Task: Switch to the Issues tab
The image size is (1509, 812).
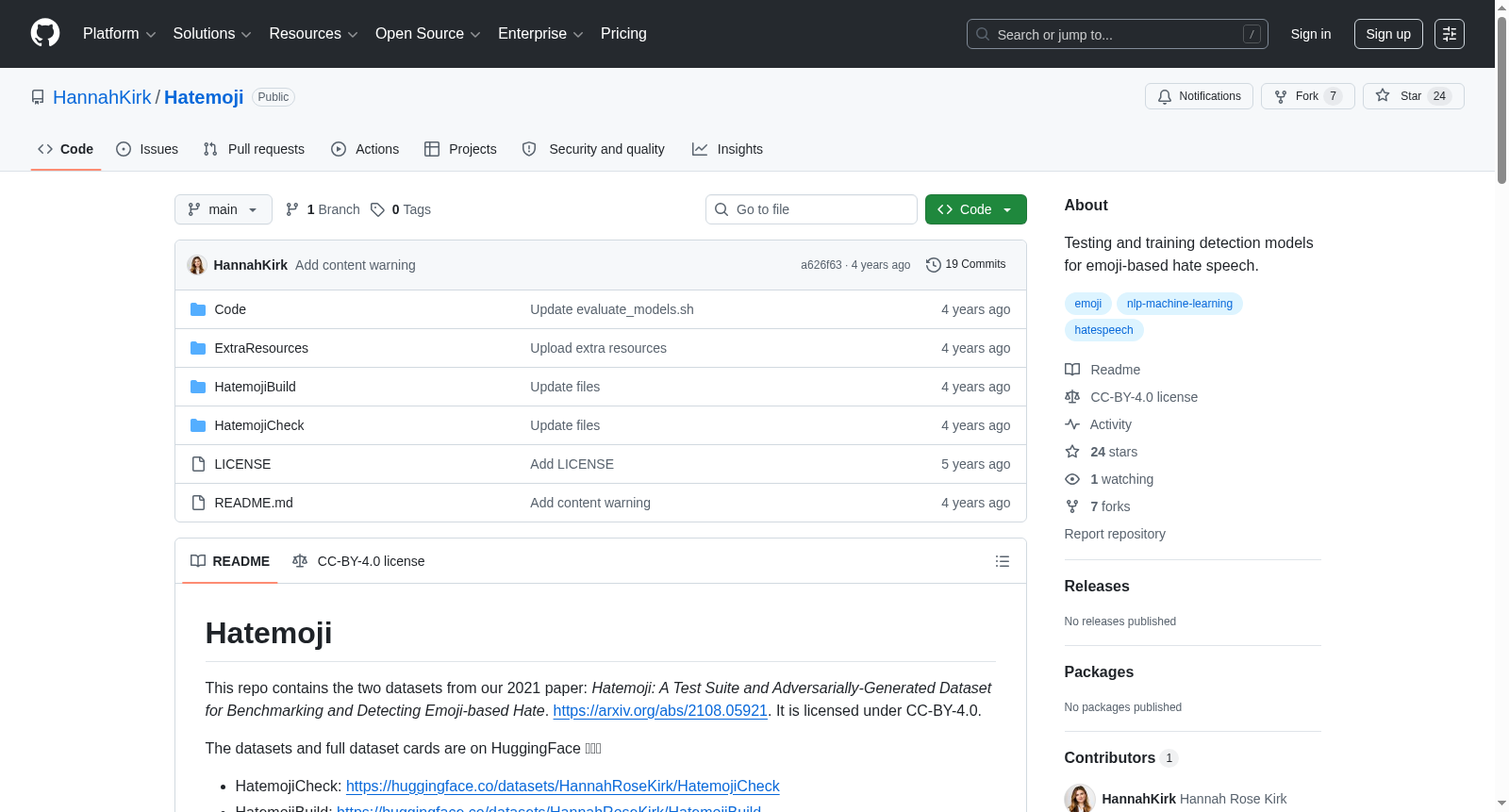Action: 147,149
